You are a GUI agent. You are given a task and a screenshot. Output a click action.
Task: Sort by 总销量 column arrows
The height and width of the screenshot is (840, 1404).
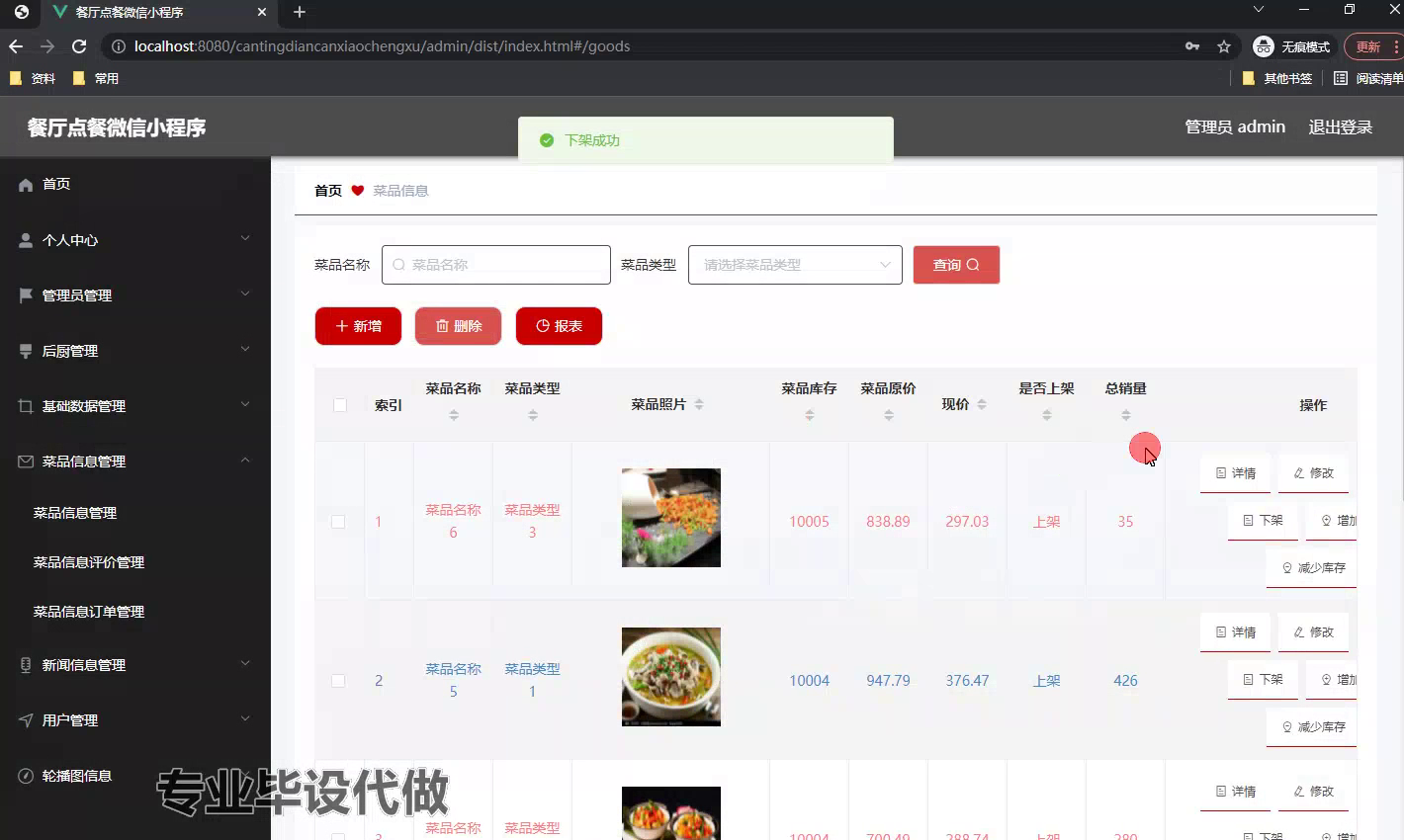pos(1126,415)
